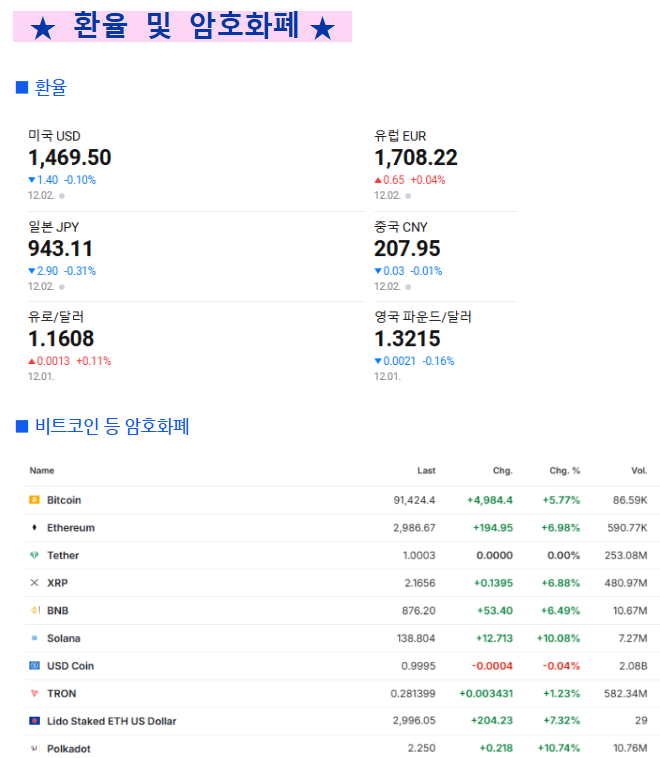Click the Ethereum diamond icon
The width and height of the screenshot is (660, 758).
(34, 528)
